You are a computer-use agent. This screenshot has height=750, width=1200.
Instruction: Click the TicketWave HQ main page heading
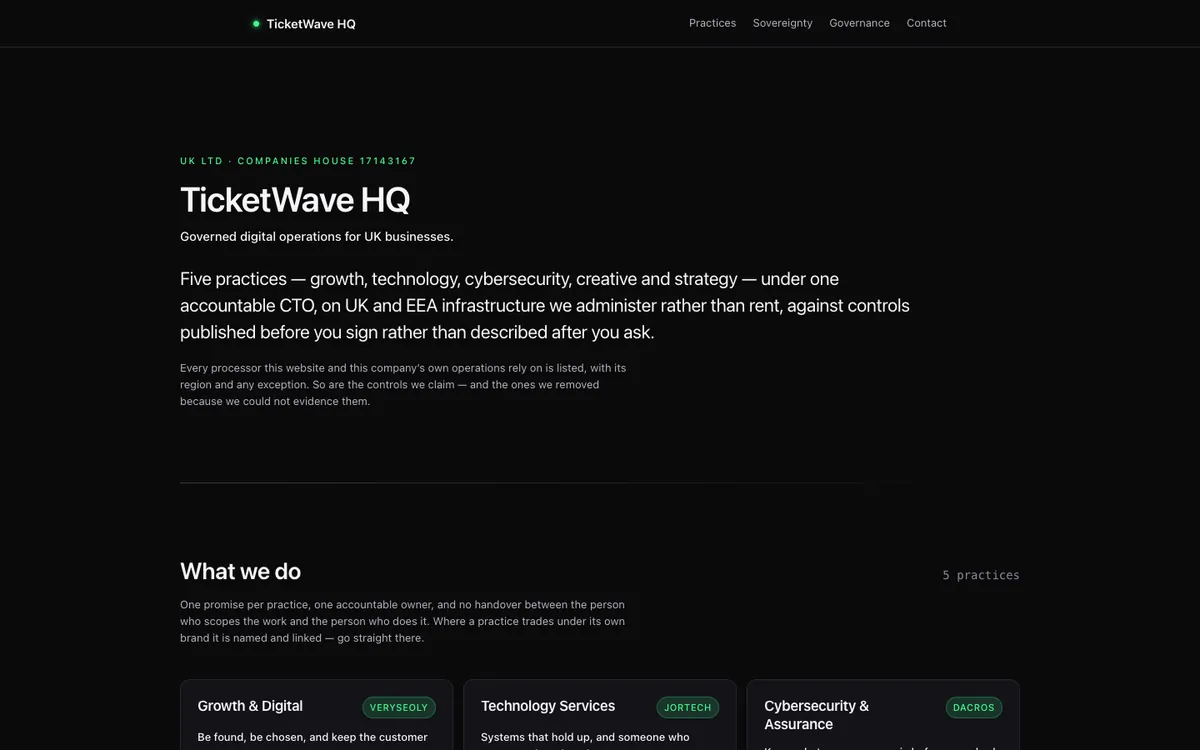tap(295, 200)
